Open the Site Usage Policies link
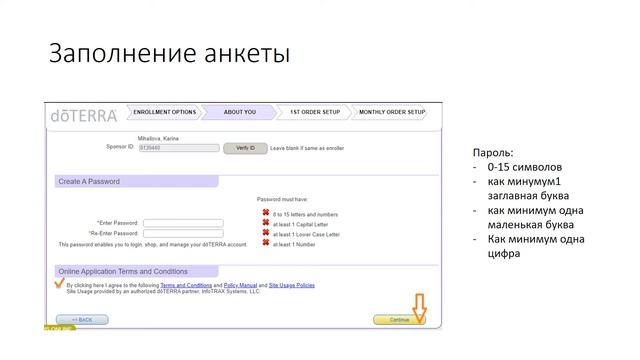 coord(292,285)
